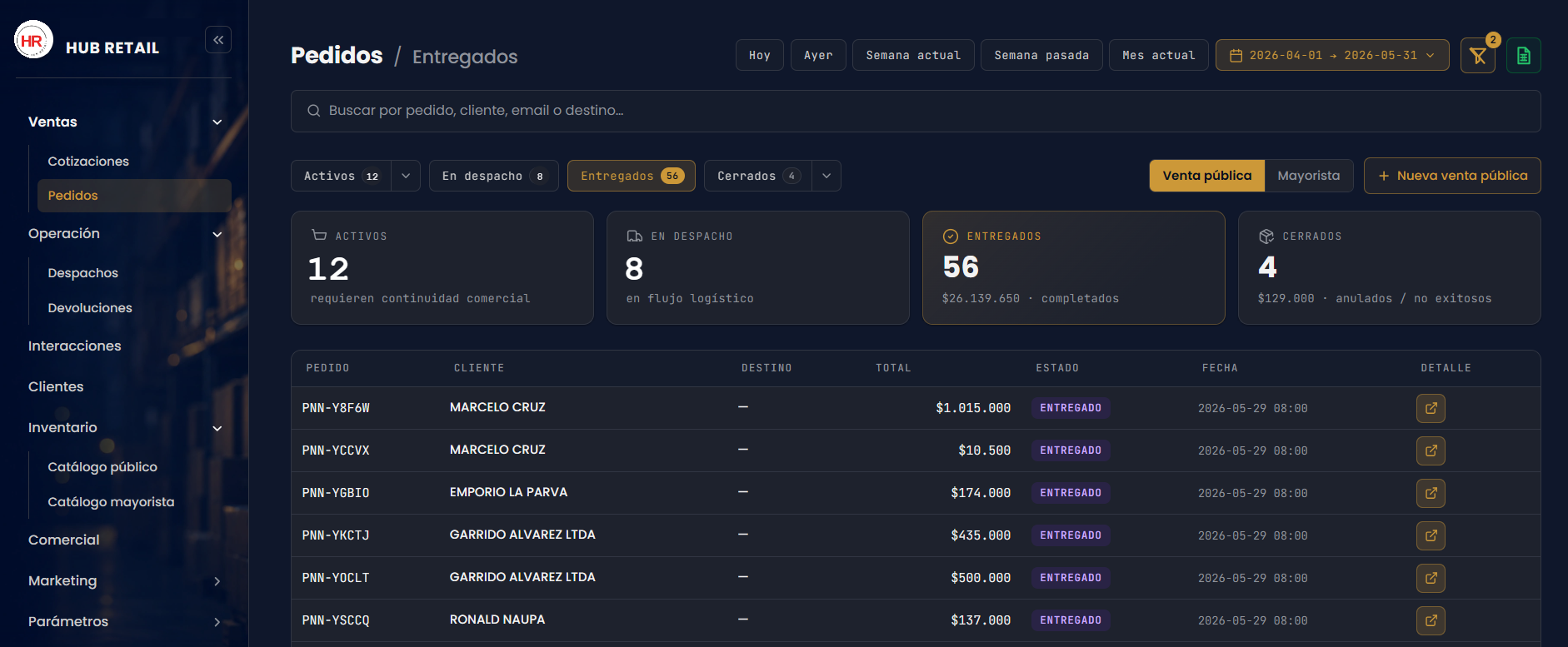This screenshot has height=647, width=1568.
Task: Filter orders by Semana actual
Action: coord(913,55)
